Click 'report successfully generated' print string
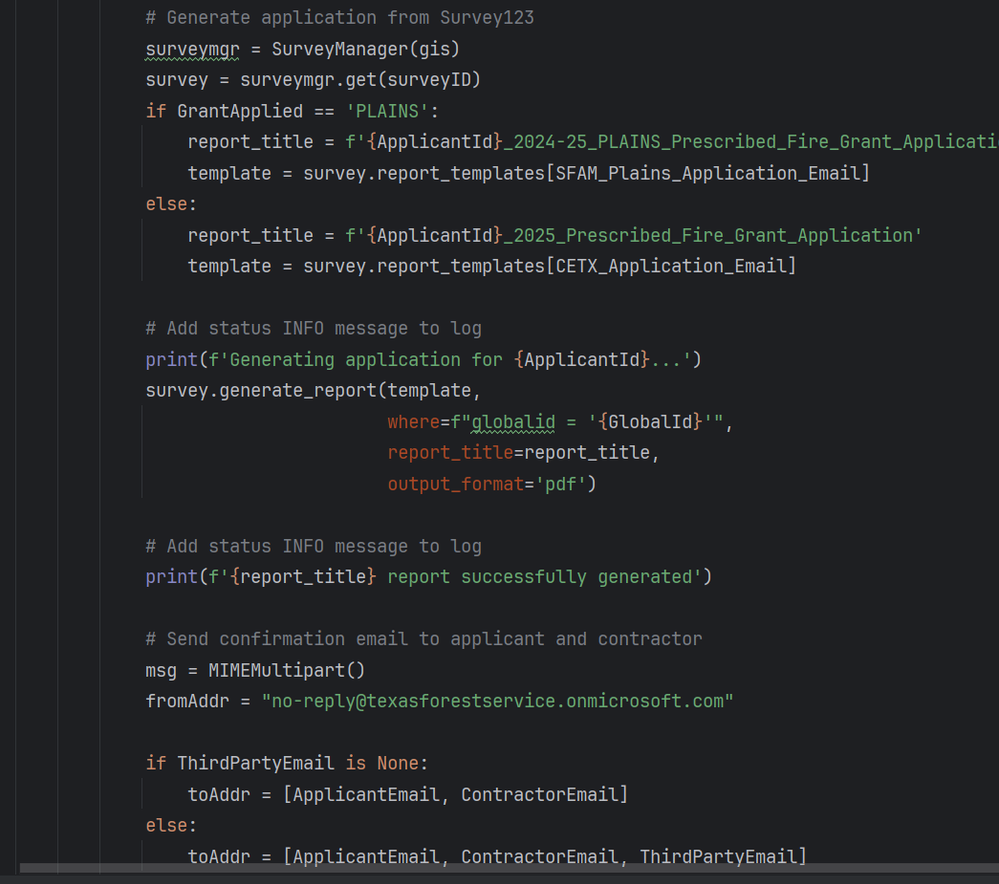This screenshot has height=884, width=999. 539,577
